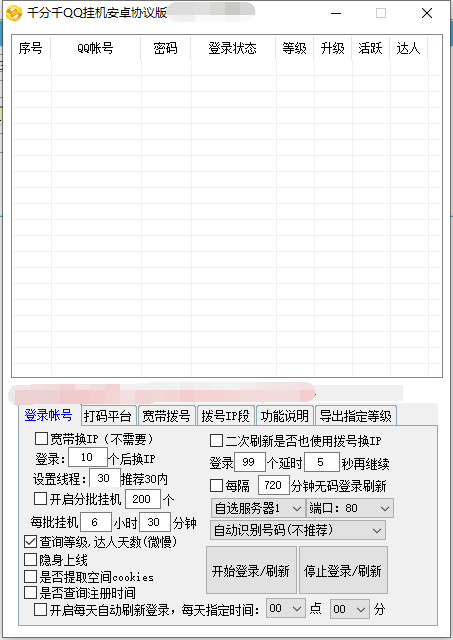This screenshot has width=453, height=640.
Task: Click 停止登录/刷新 button
Action: tap(343, 571)
